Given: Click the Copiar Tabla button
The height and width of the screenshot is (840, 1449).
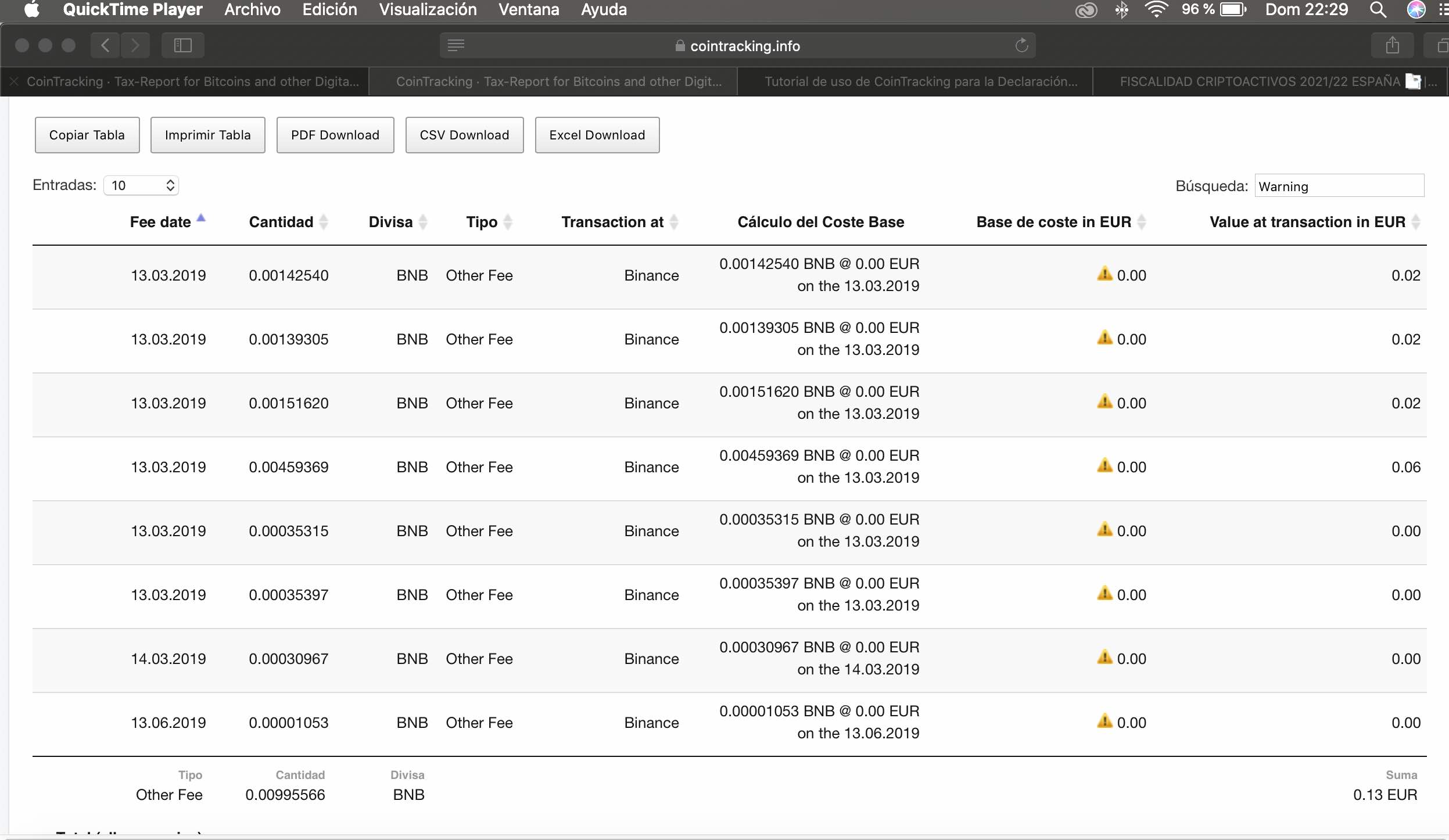Looking at the screenshot, I should point(87,135).
